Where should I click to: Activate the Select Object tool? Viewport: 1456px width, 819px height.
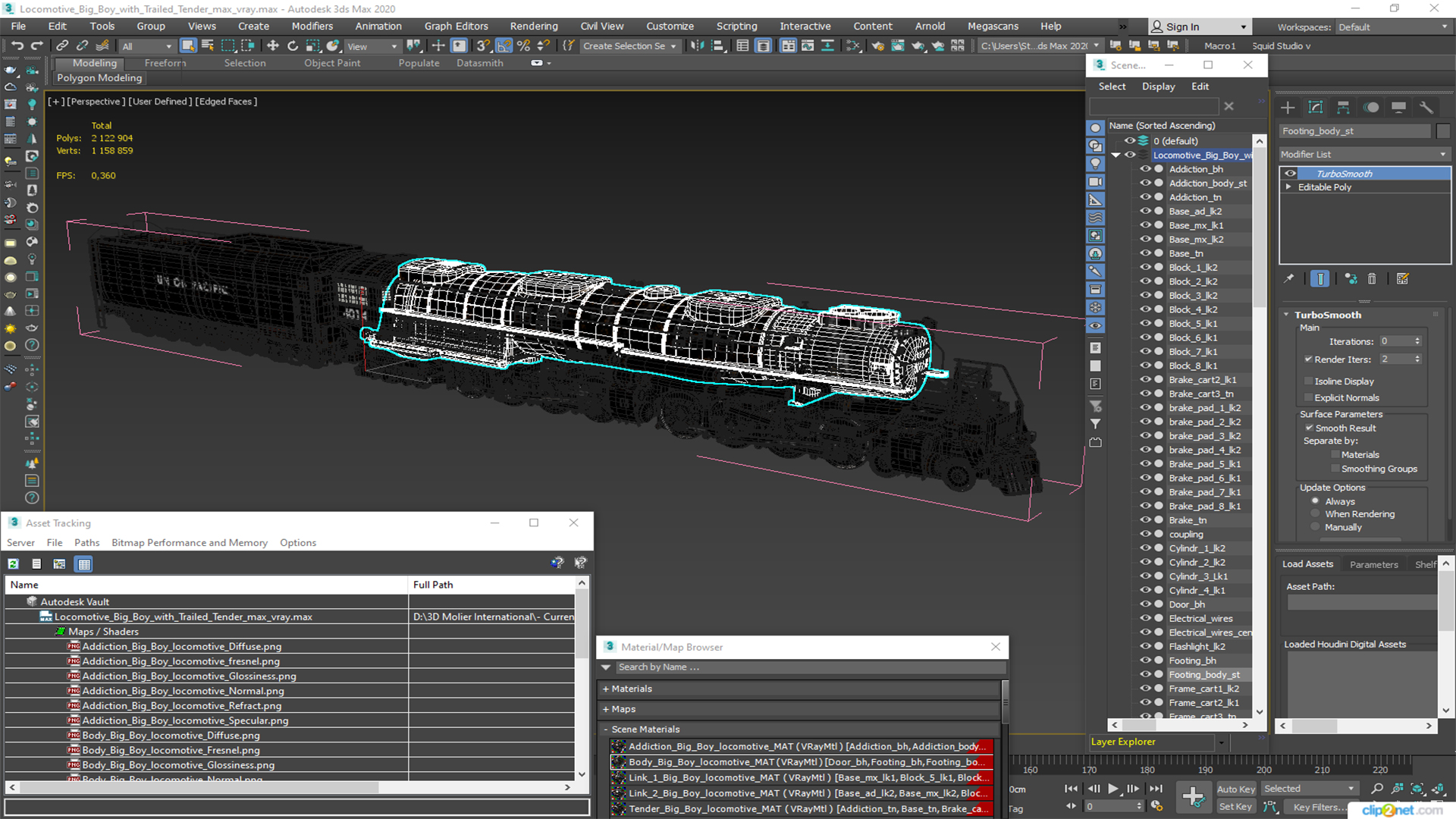(188, 46)
